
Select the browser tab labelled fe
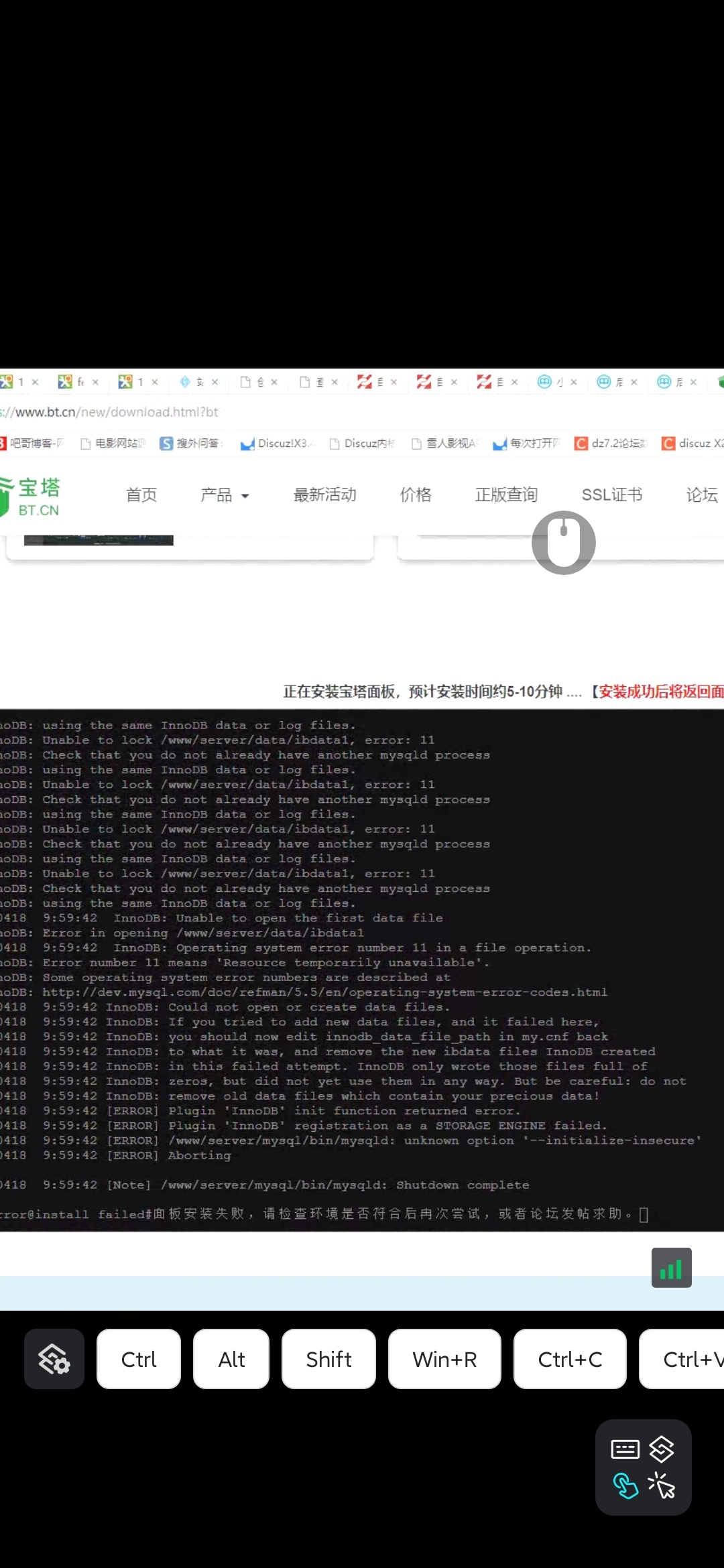pyautogui.click(x=72, y=382)
